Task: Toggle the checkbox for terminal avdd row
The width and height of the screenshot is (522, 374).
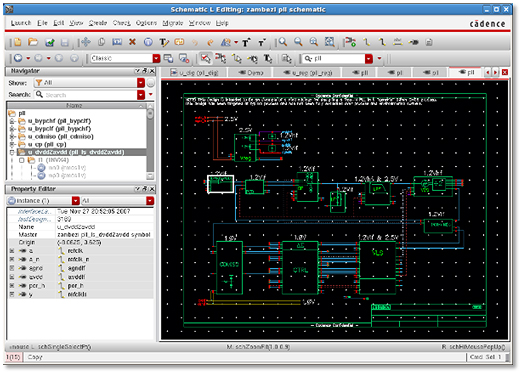Action: pyautogui.click(x=12, y=277)
